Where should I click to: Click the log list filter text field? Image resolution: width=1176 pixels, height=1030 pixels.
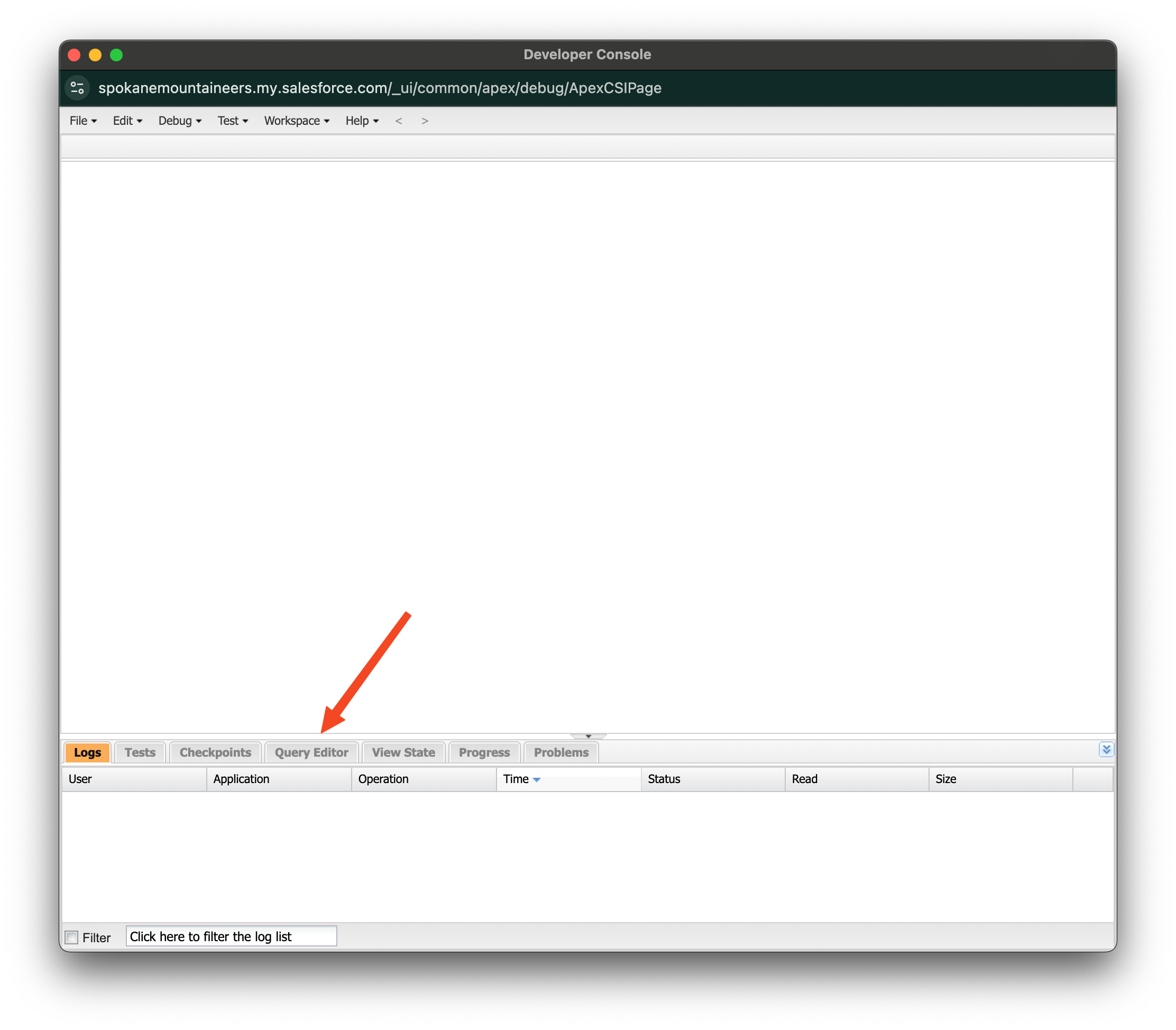[x=231, y=936]
